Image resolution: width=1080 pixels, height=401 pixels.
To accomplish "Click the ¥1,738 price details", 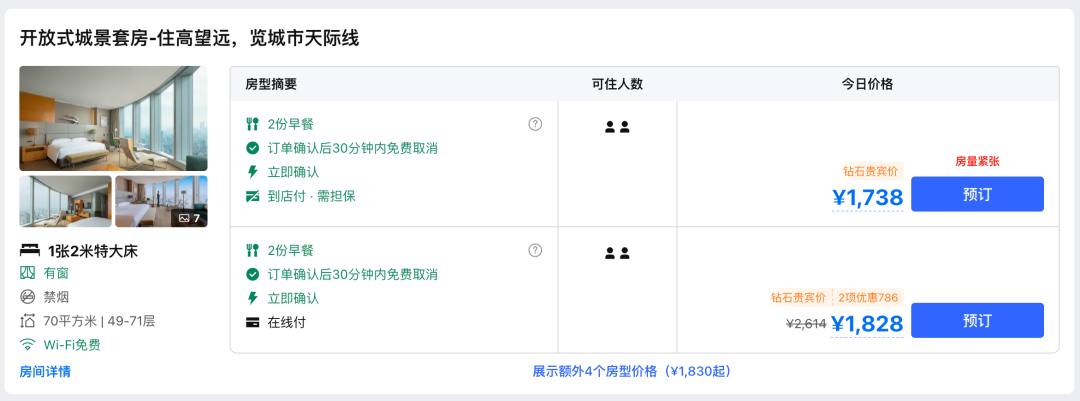I will pos(868,198).
